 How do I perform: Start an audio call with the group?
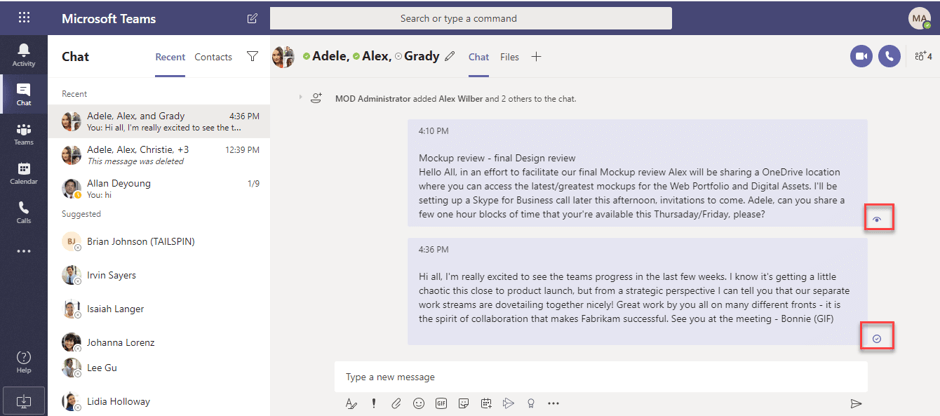[x=889, y=57]
